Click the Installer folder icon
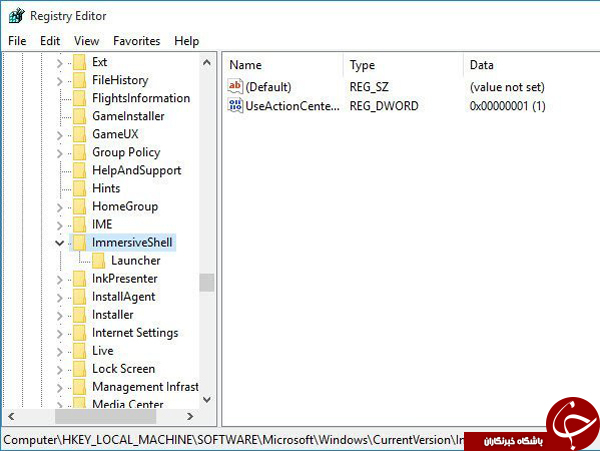The image size is (600, 451). point(79,314)
